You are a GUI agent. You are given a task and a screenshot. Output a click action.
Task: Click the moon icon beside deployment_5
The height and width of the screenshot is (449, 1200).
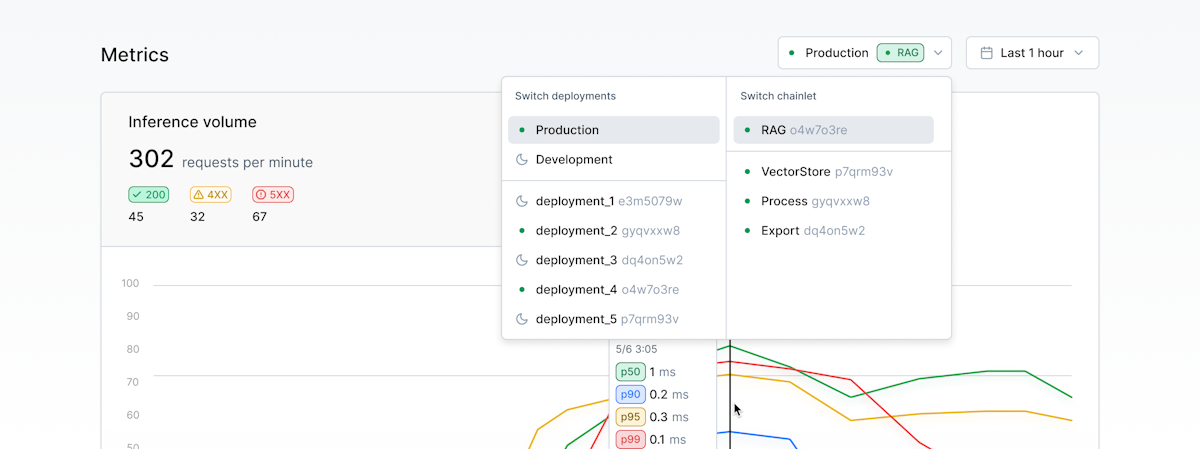pos(521,319)
